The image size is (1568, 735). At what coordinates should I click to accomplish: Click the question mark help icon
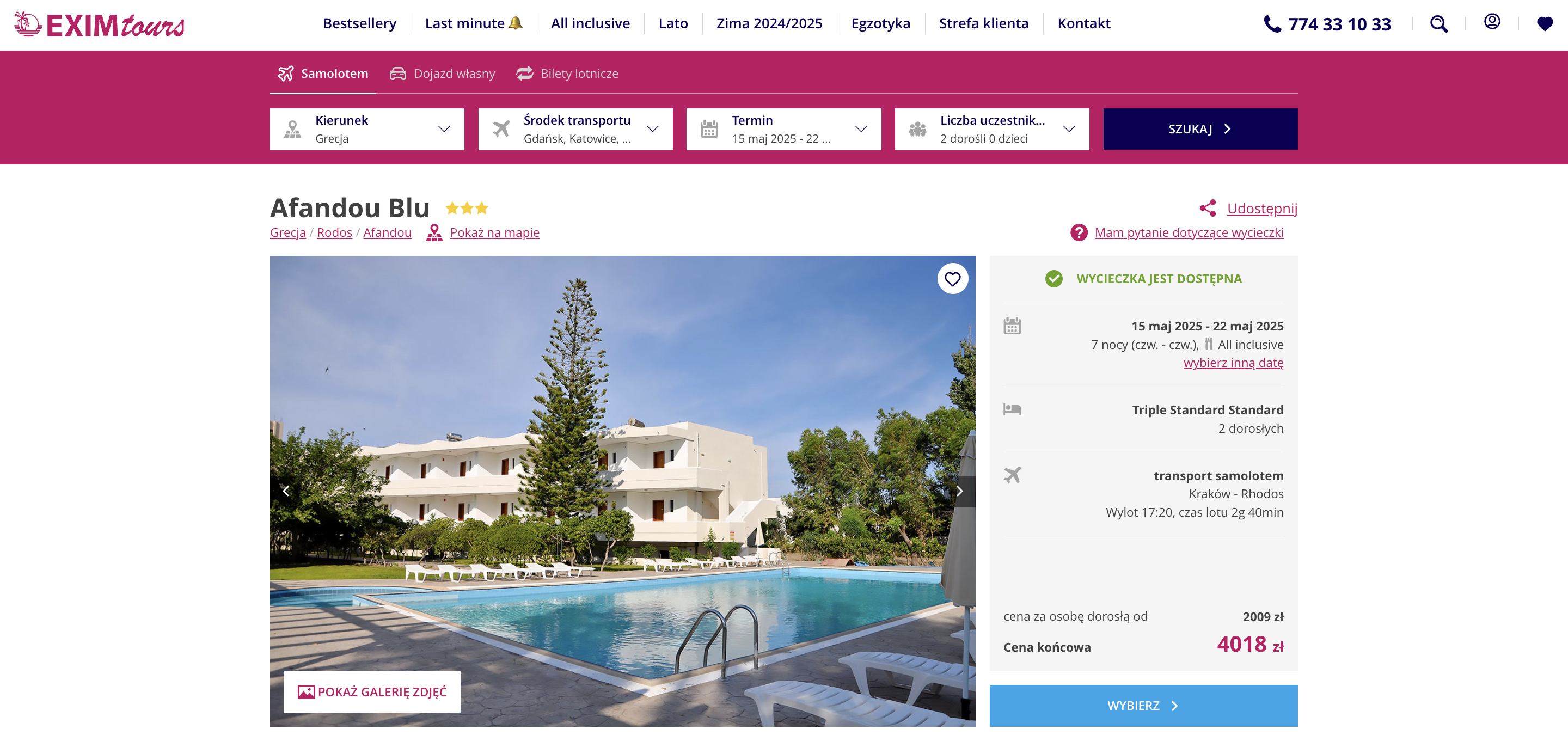point(1079,232)
